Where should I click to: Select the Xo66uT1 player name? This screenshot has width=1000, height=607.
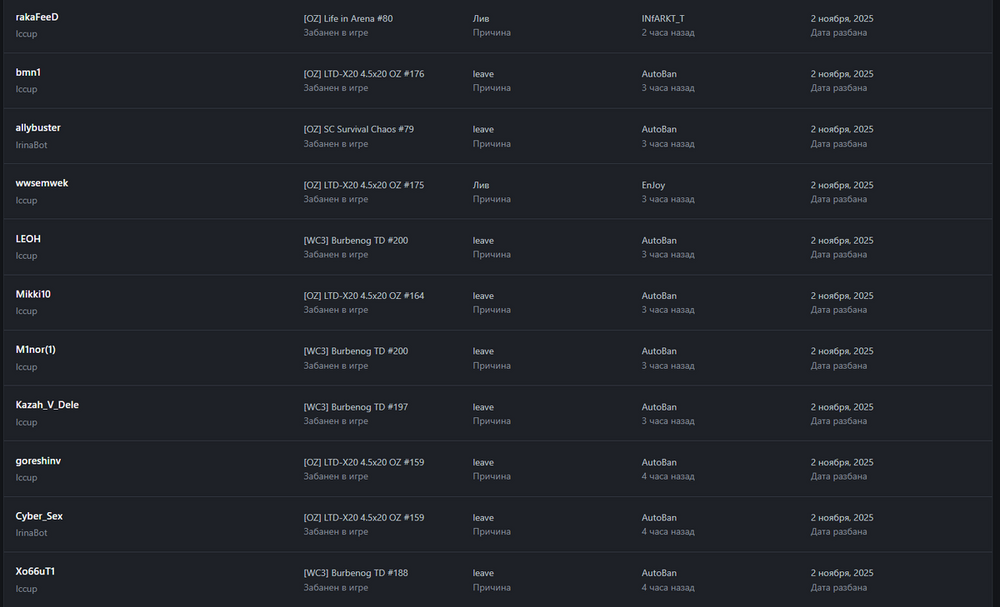tap(35, 572)
